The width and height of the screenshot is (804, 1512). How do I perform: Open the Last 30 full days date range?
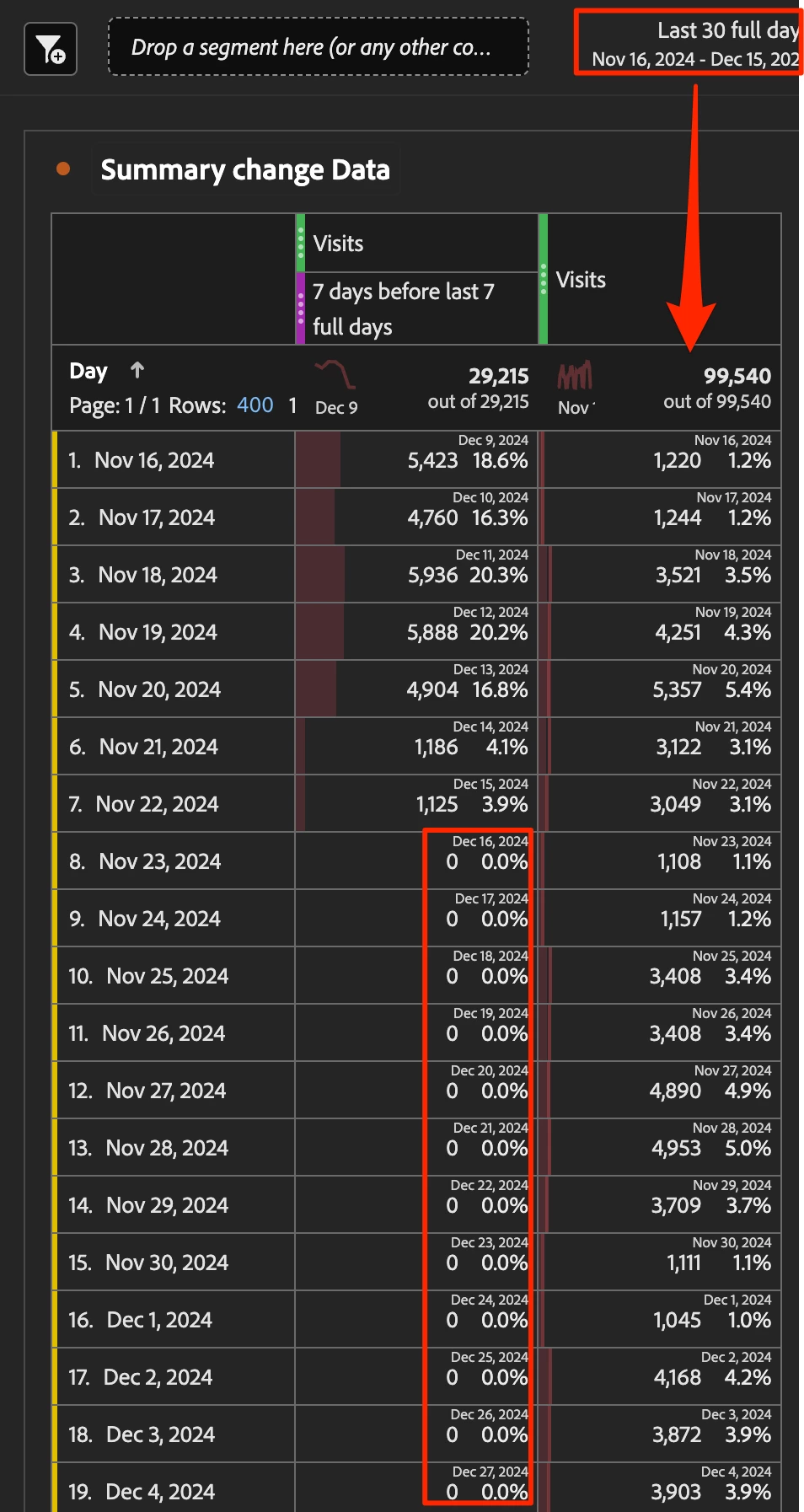695,45
